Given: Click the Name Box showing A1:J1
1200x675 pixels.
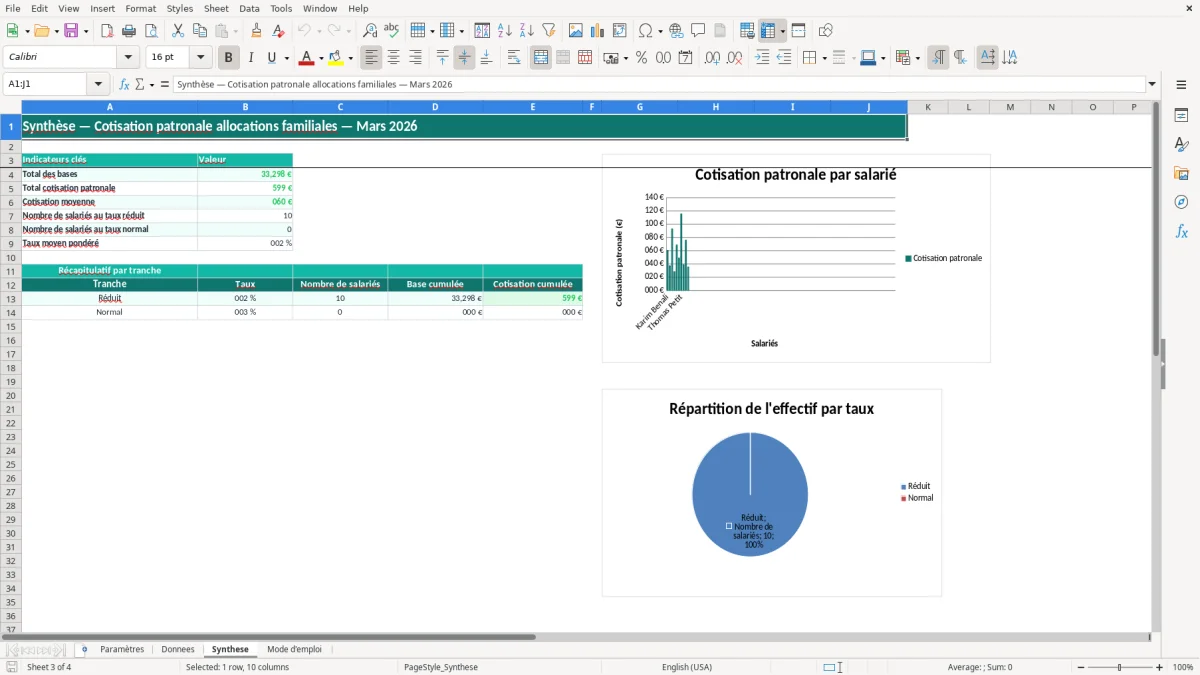Looking at the screenshot, I should click(47, 85).
